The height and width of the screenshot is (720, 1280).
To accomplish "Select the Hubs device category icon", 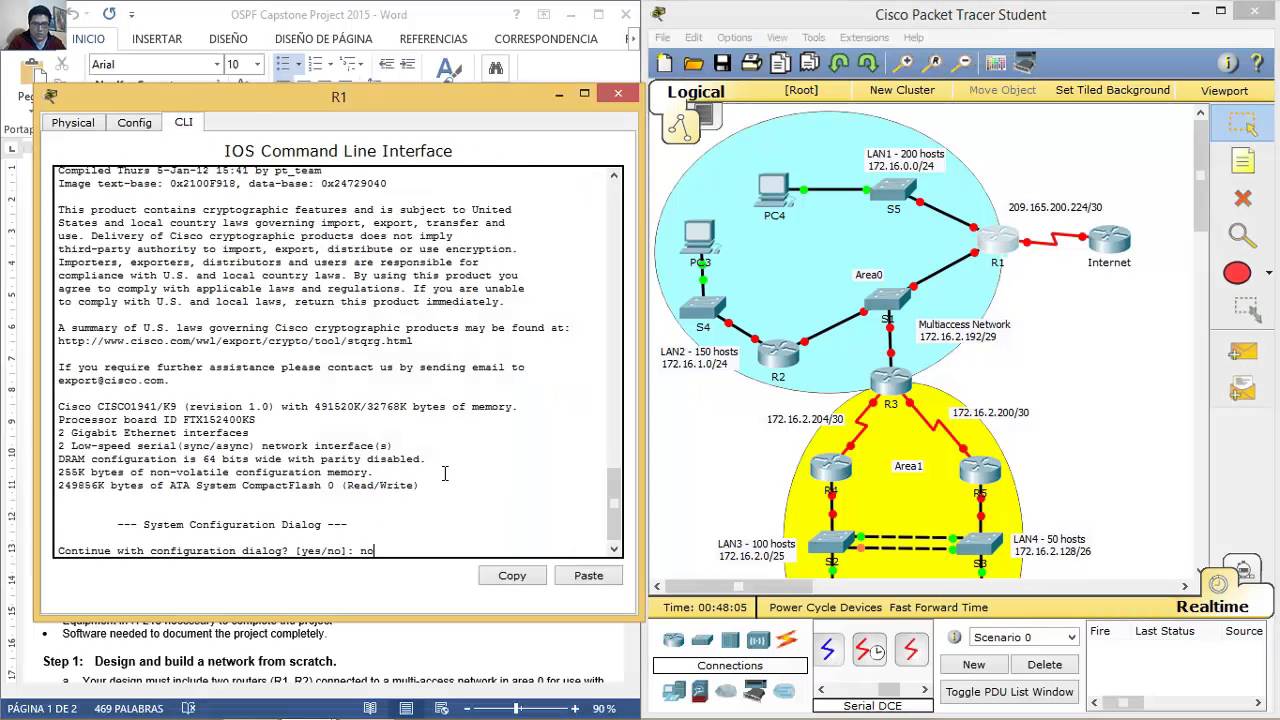I will [x=730, y=640].
